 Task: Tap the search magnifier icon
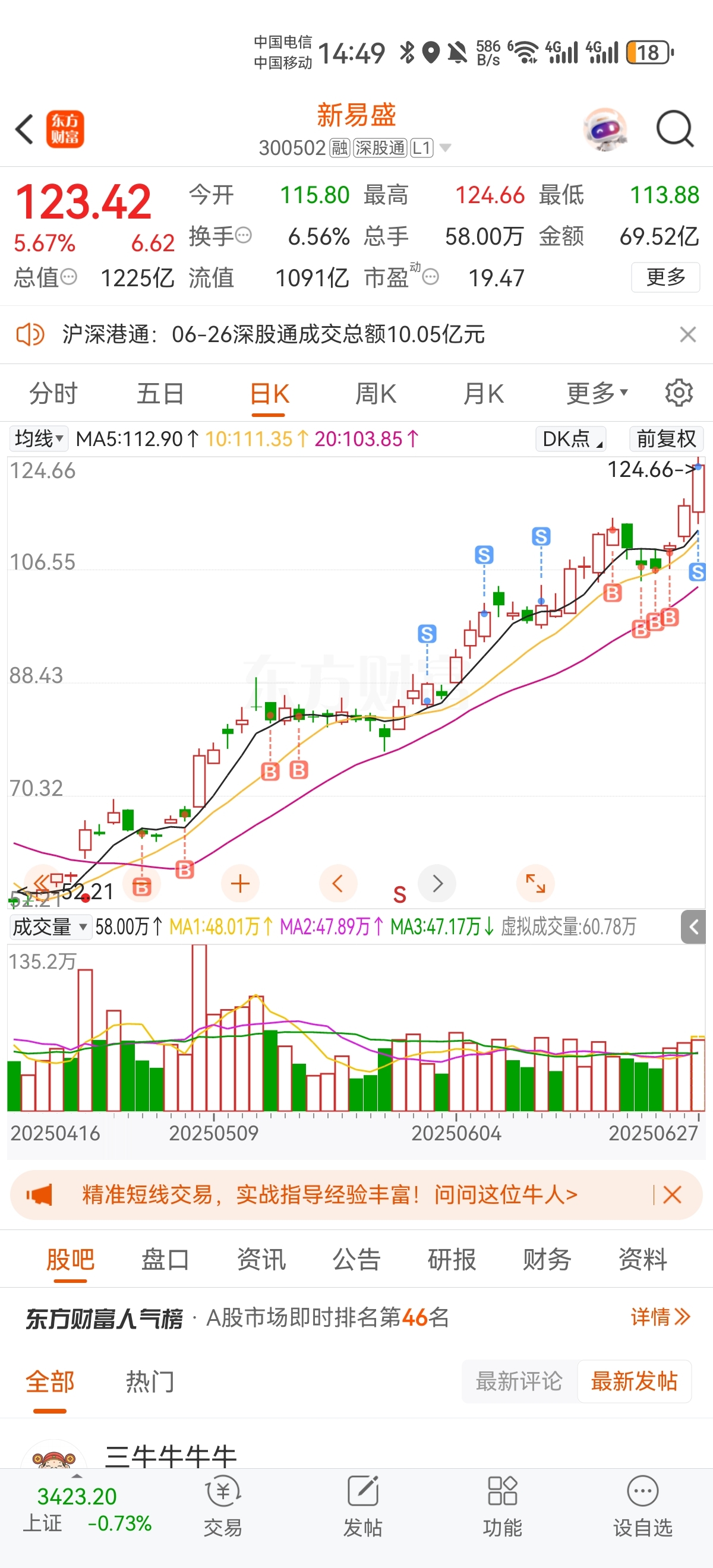(674, 129)
